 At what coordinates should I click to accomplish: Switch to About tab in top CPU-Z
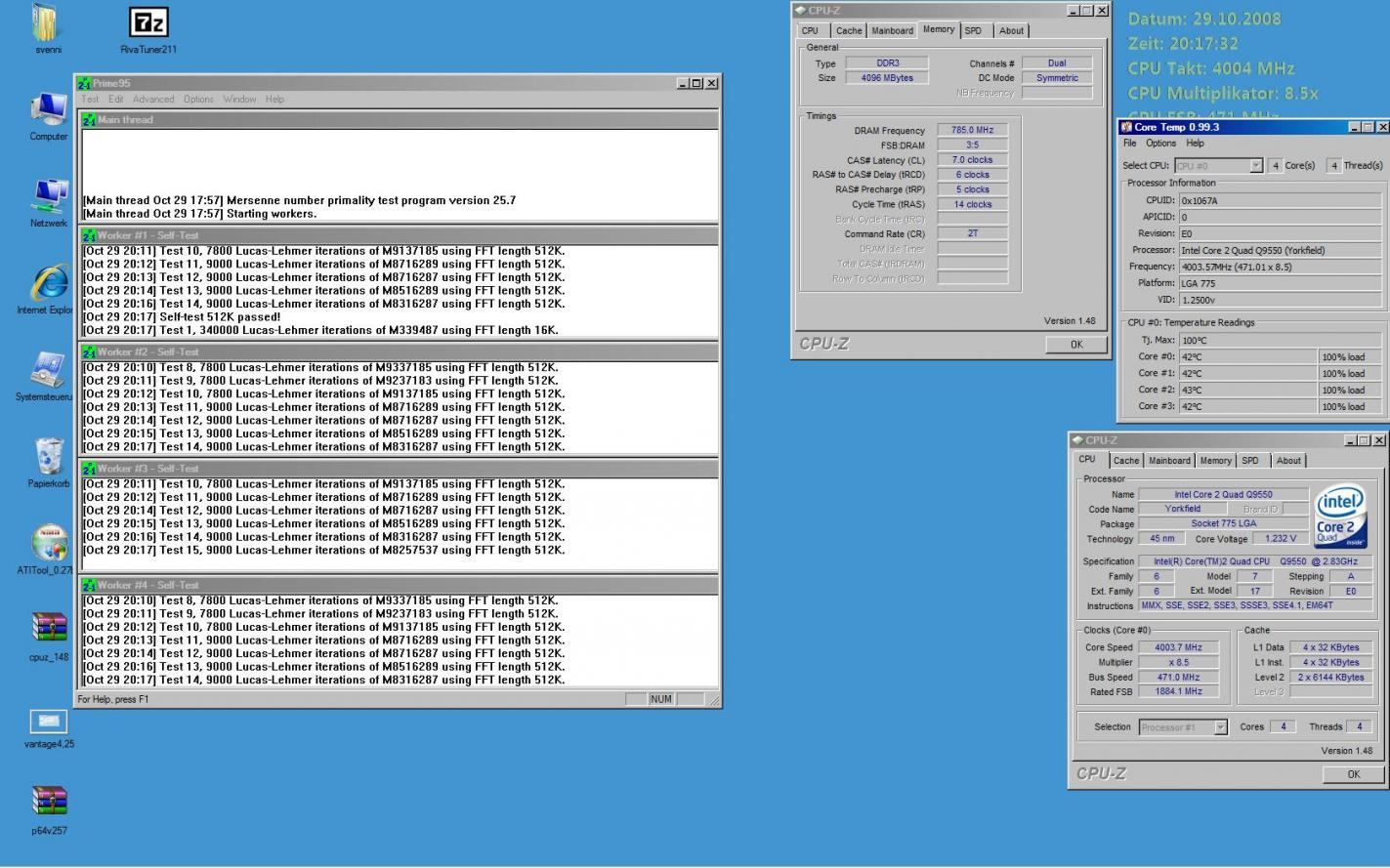pyautogui.click(x=1011, y=31)
